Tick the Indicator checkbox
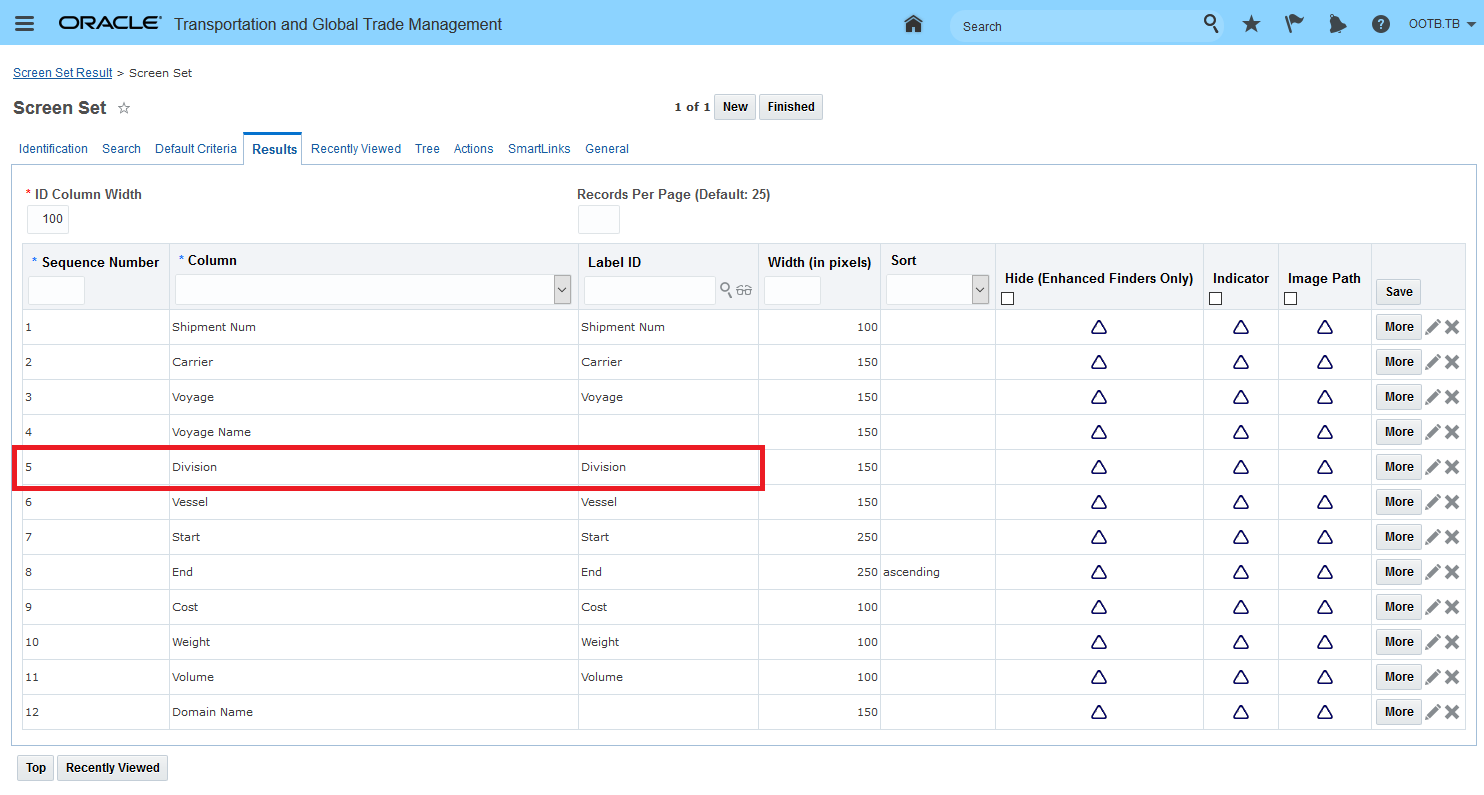 click(1215, 298)
